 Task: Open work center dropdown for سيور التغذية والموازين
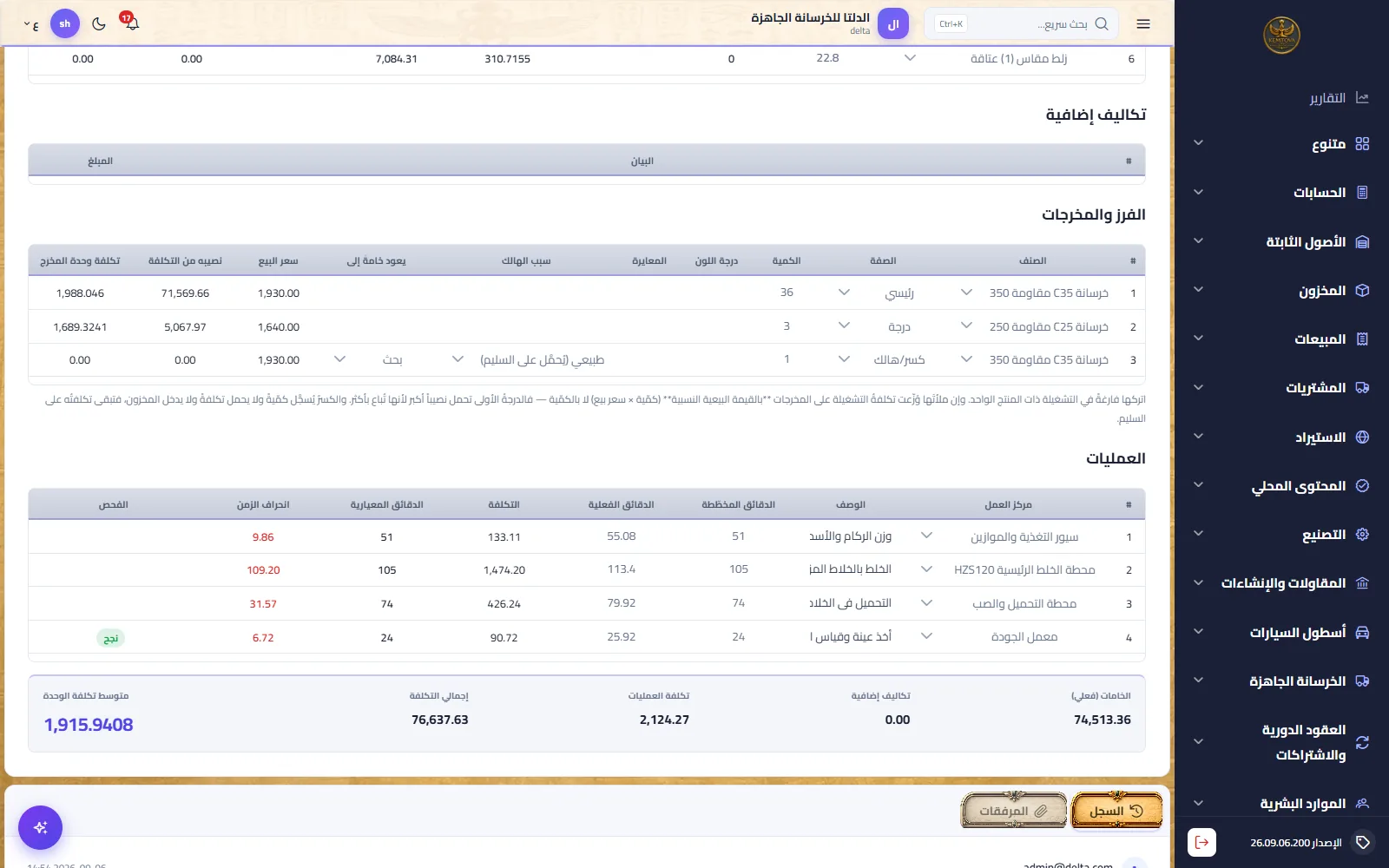[x=926, y=536]
